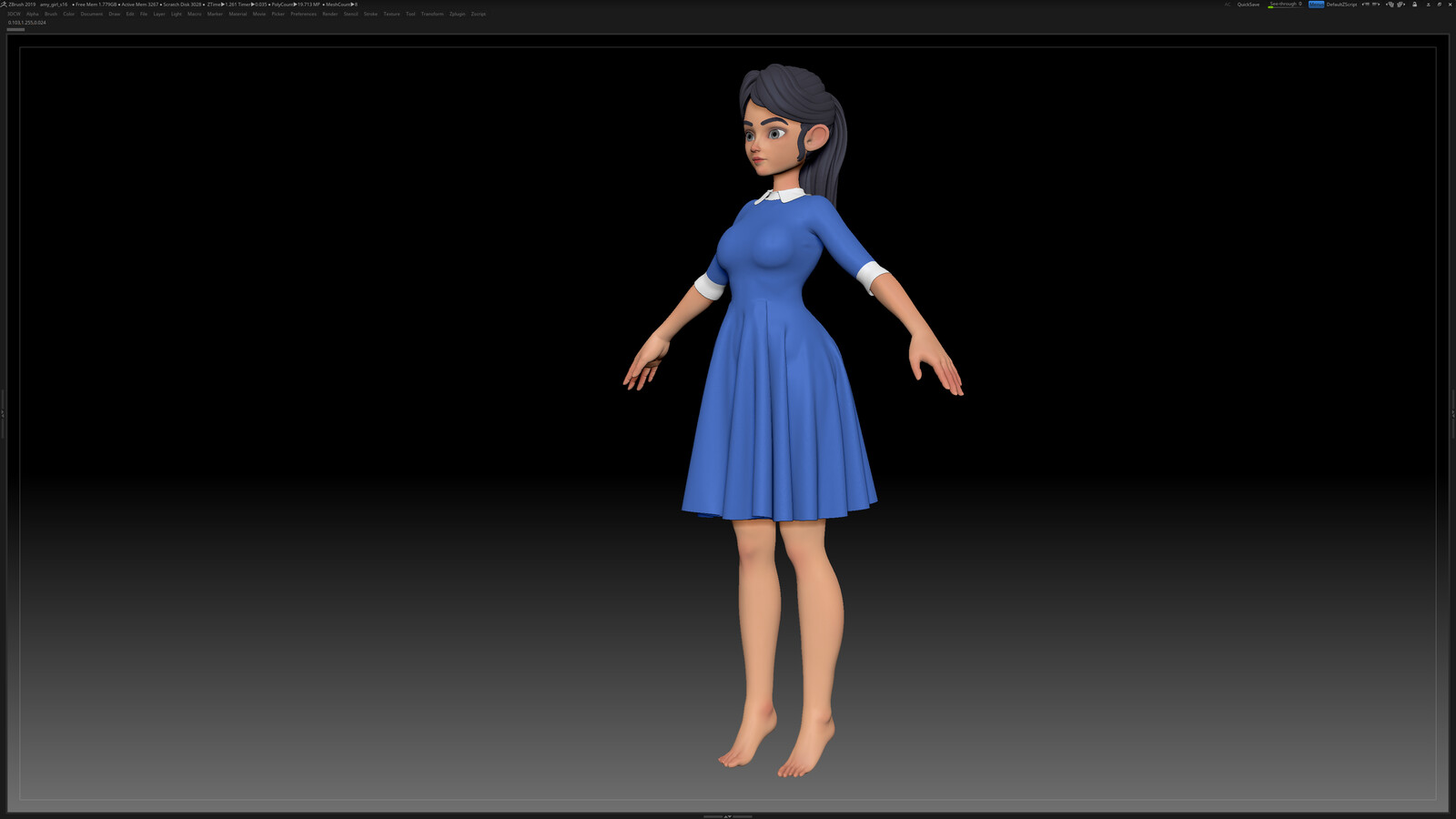The width and height of the screenshot is (1456, 819).
Task: Open the Picker menu
Action: 278,14
